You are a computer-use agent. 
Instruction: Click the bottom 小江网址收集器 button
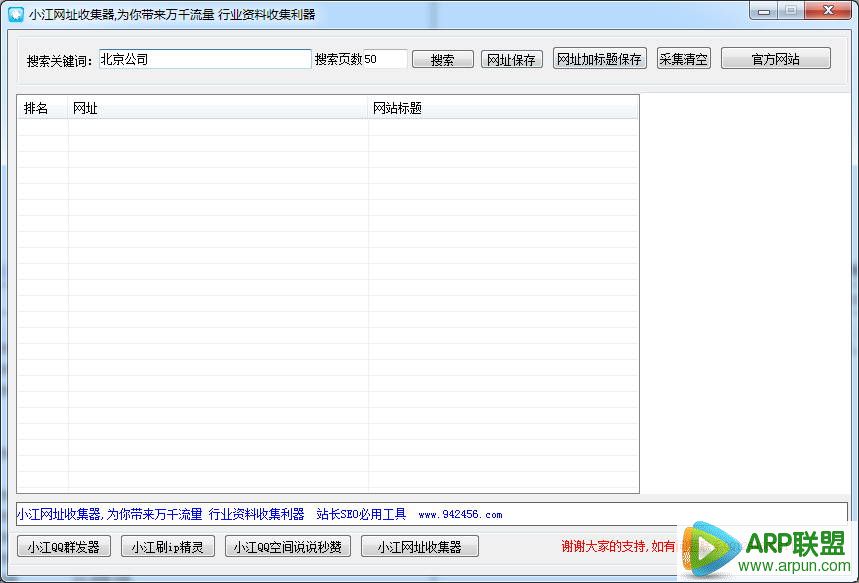coord(419,547)
